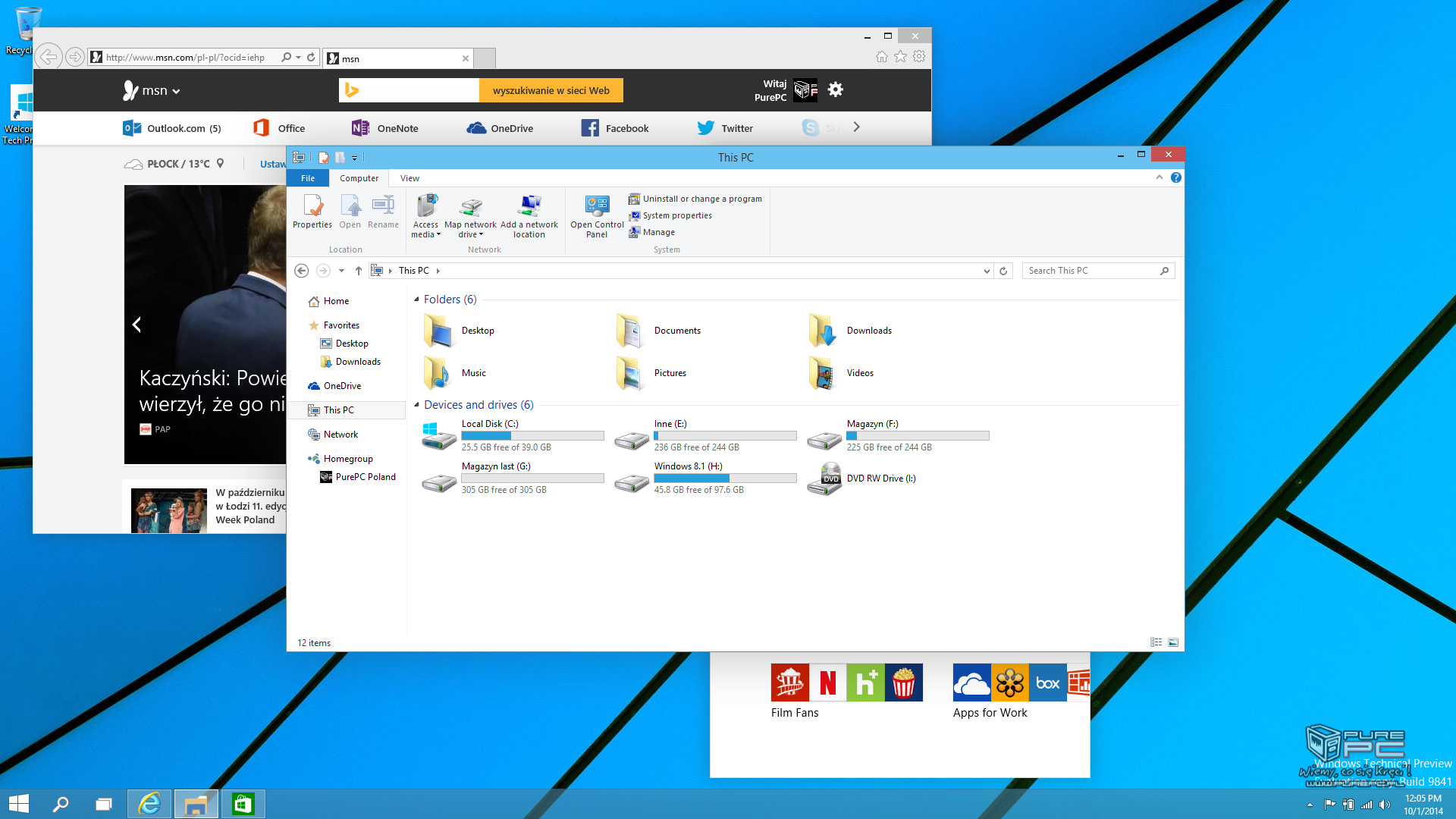
Task: Go back in Explorer navigation
Action: [x=301, y=271]
